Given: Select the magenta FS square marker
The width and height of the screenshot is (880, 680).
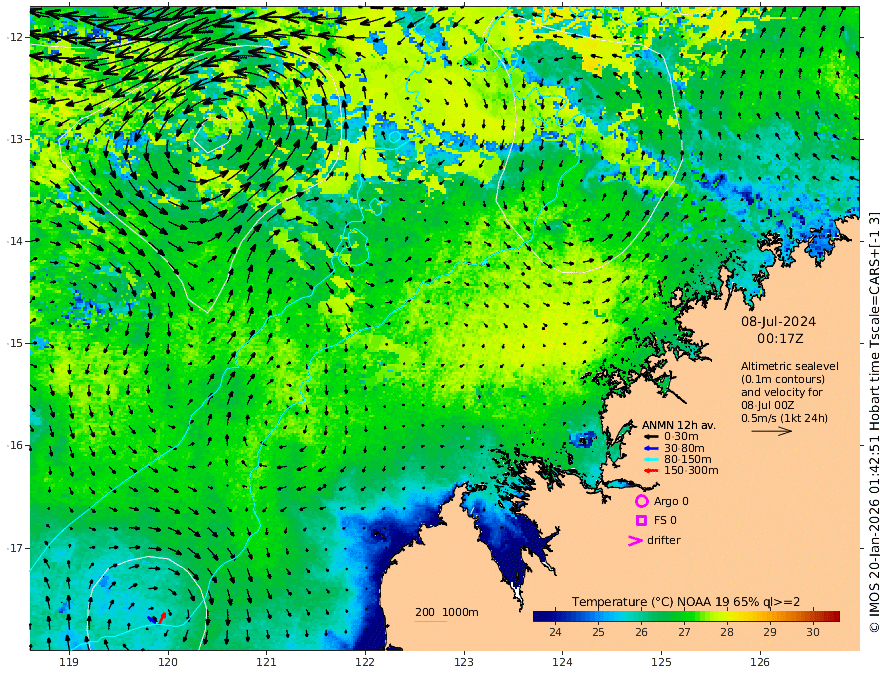Looking at the screenshot, I should 641,521.
